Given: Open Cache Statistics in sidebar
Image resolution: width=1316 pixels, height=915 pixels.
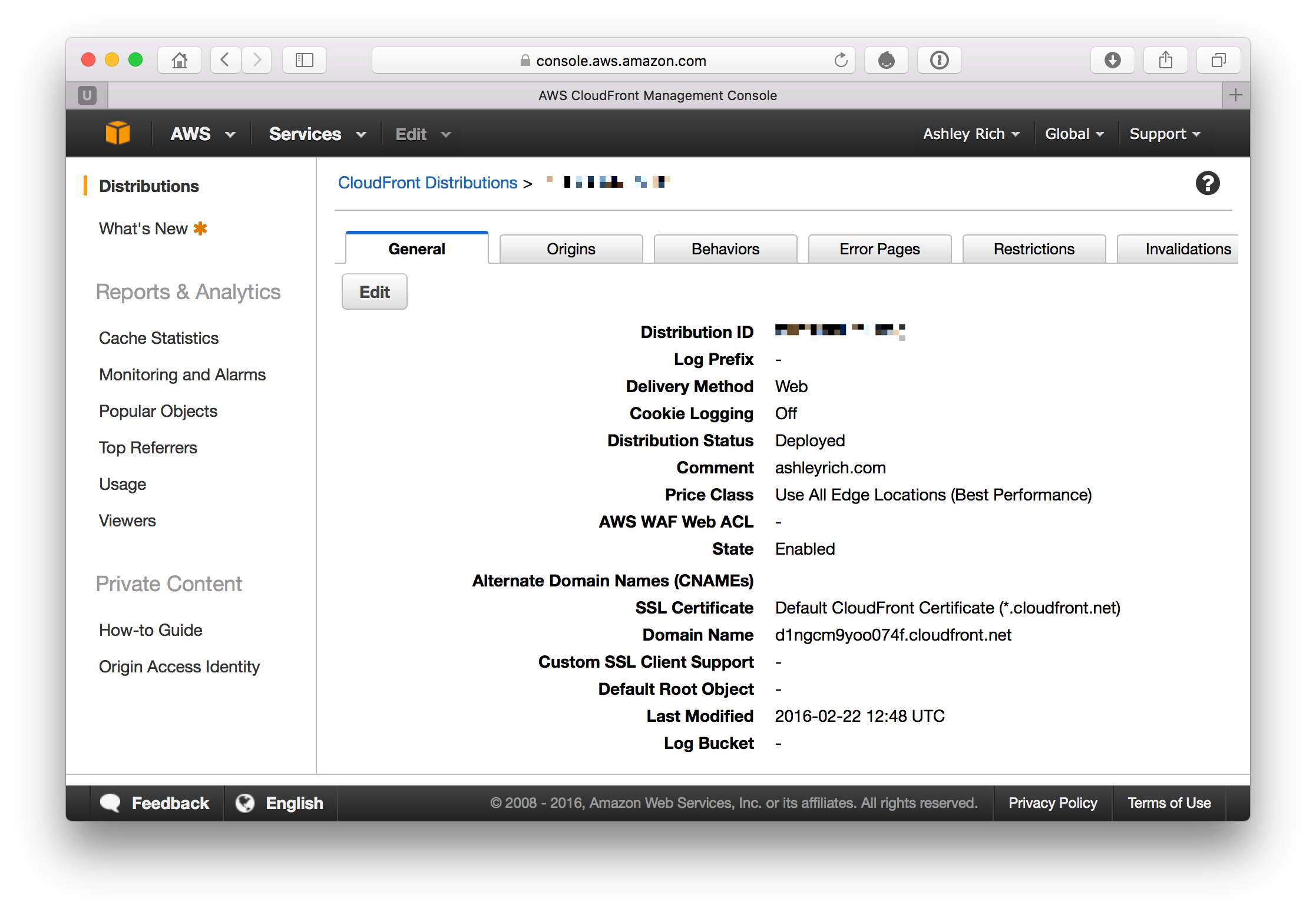Looking at the screenshot, I should (x=158, y=338).
